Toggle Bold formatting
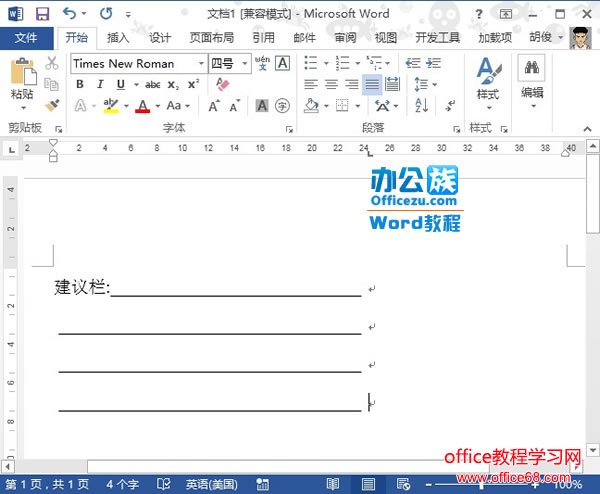Viewport: 600px width, 494px height. [x=80, y=84]
